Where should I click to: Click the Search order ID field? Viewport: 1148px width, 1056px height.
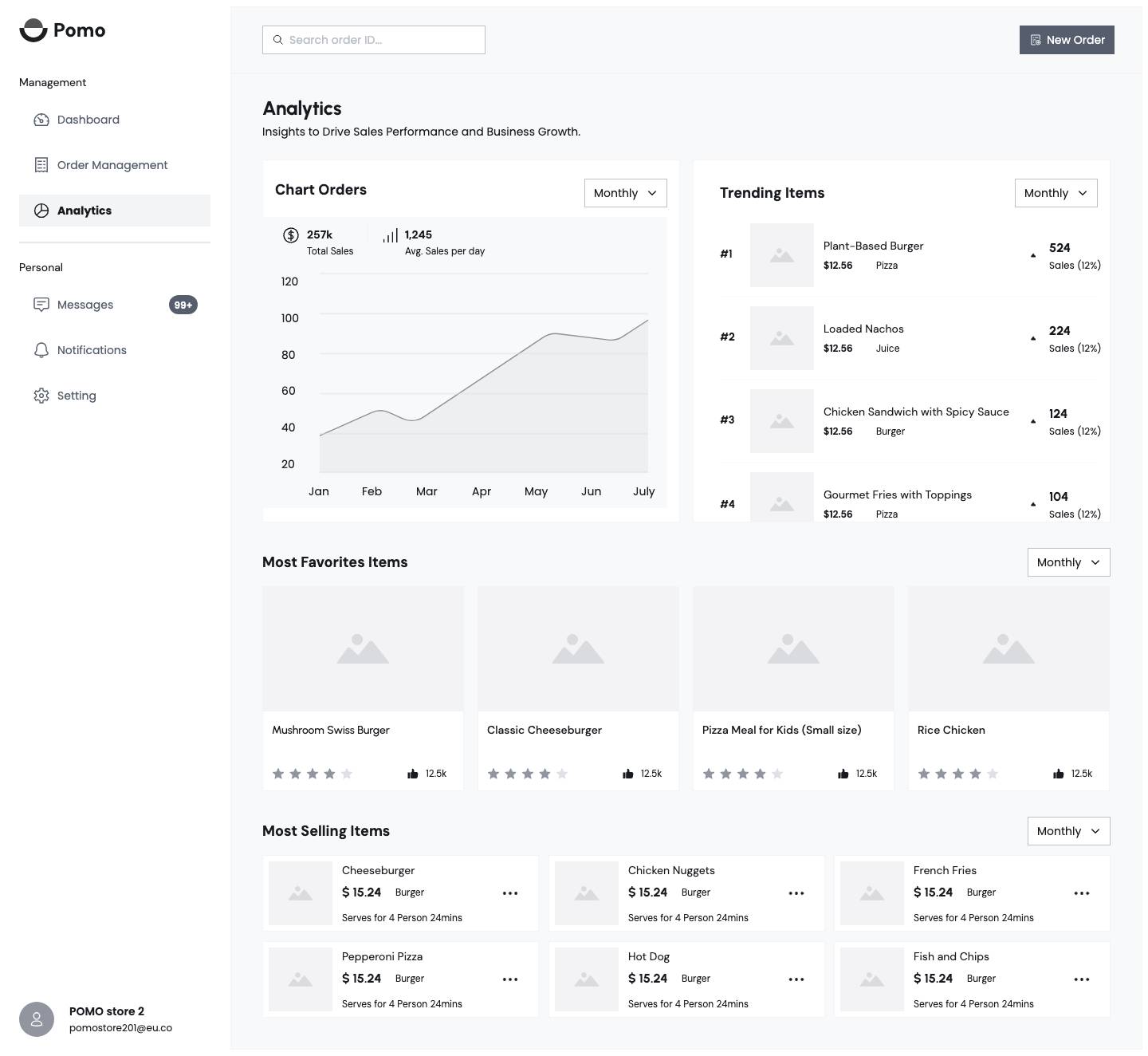pos(374,40)
